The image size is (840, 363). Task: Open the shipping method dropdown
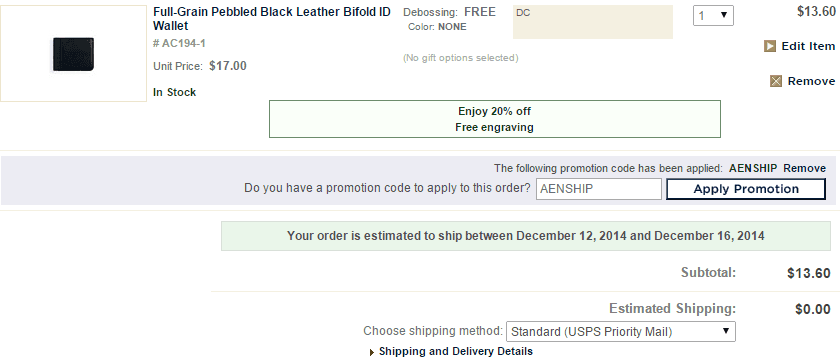(x=621, y=331)
